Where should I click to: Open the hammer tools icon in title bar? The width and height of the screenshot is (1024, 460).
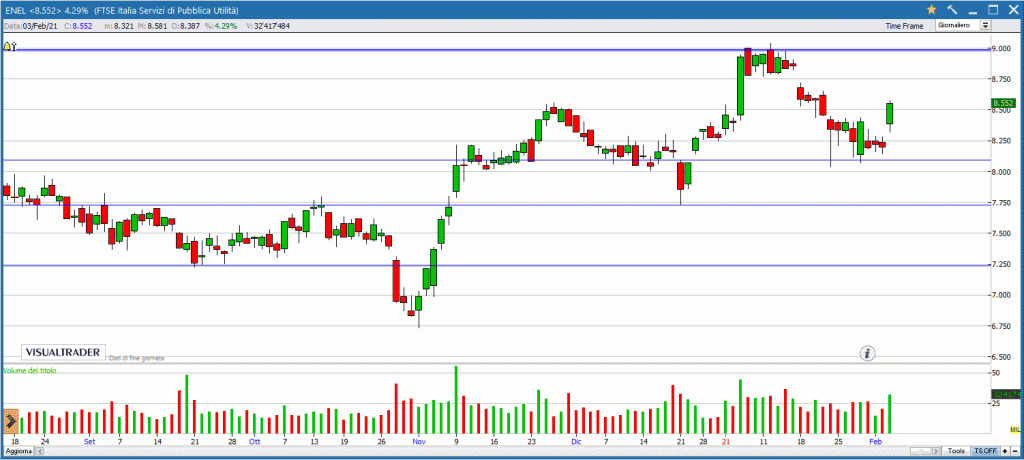click(952, 10)
